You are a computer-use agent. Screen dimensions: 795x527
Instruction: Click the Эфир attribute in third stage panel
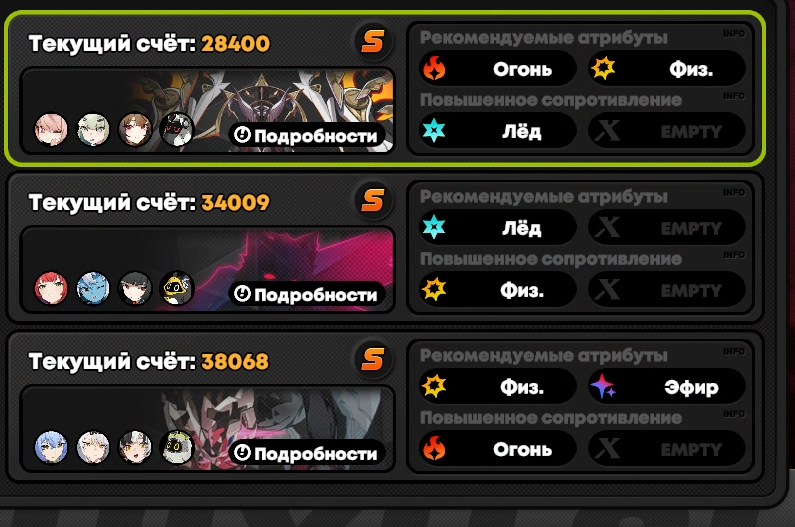point(667,387)
